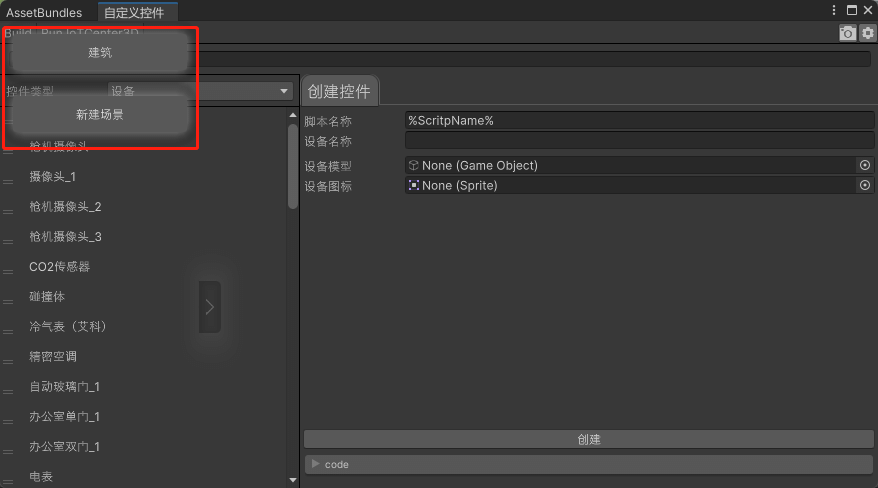Click the device list scrollbar thumb
The width and height of the screenshot is (878, 488).
292,166
